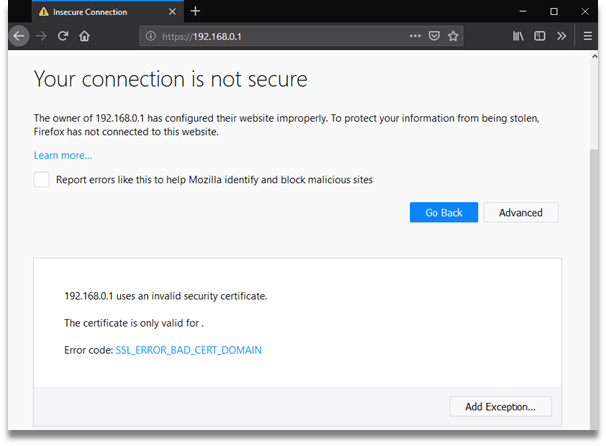Show sidebars button in toolbar
This screenshot has width=606, height=446.
tap(540, 36)
